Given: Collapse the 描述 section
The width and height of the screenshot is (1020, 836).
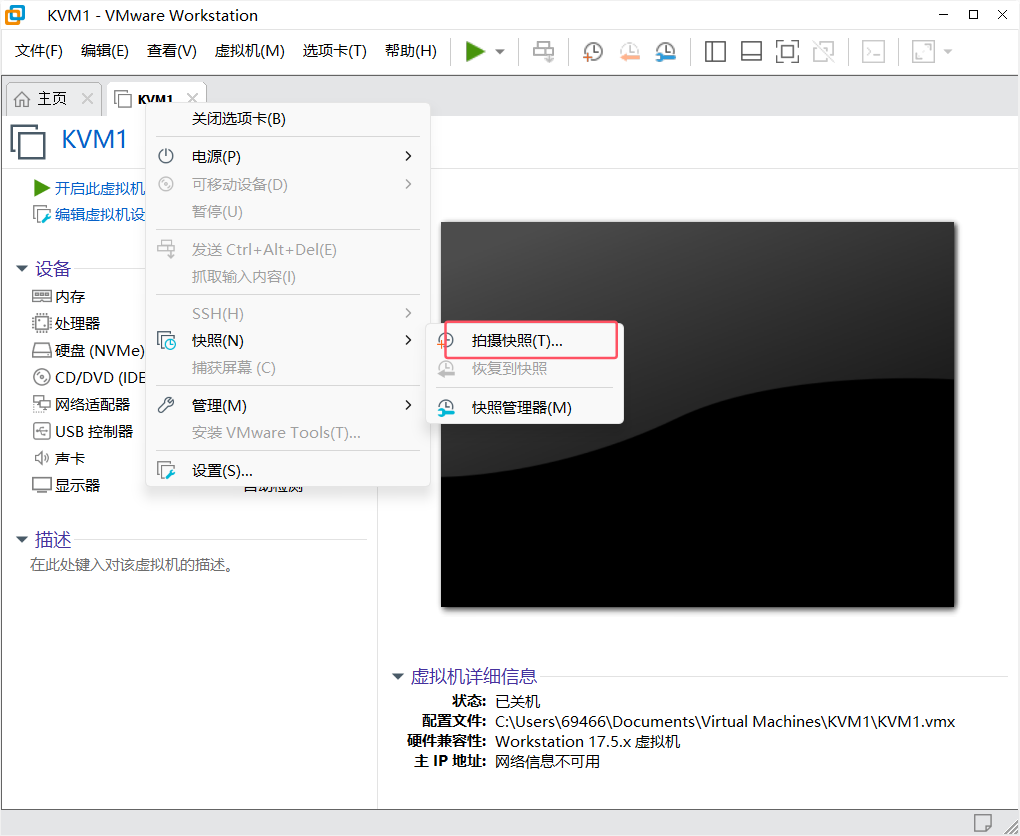Looking at the screenshot, I should (21, 539).
